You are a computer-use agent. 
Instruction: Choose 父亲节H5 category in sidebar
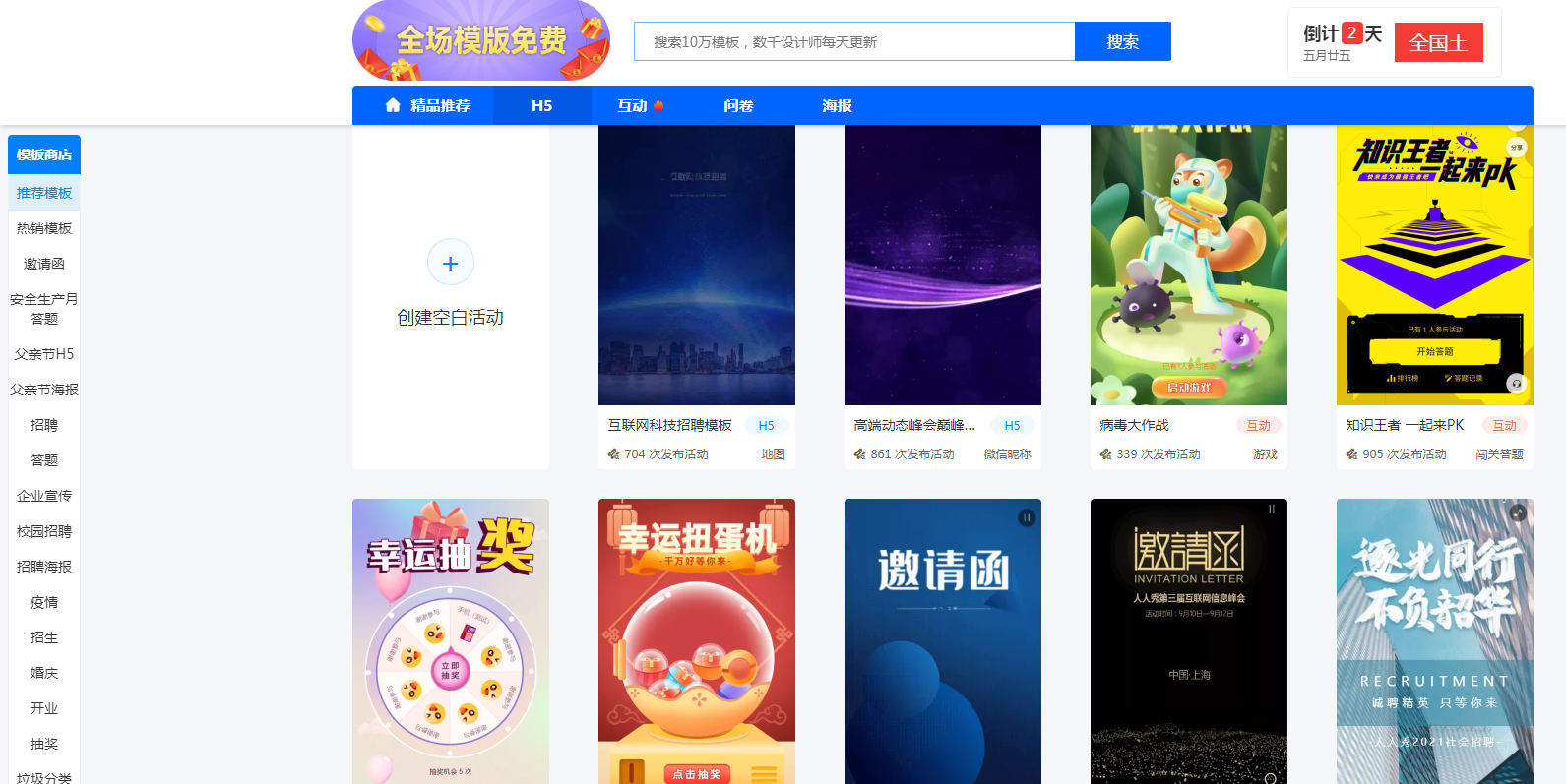pyautogui.click(x=44, y=354)
